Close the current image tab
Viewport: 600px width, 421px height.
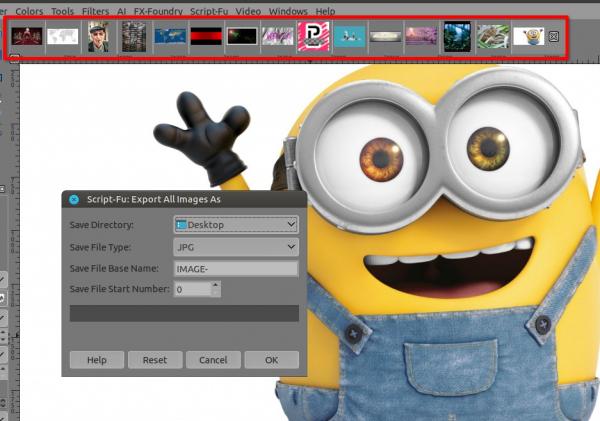pos(553,36)
